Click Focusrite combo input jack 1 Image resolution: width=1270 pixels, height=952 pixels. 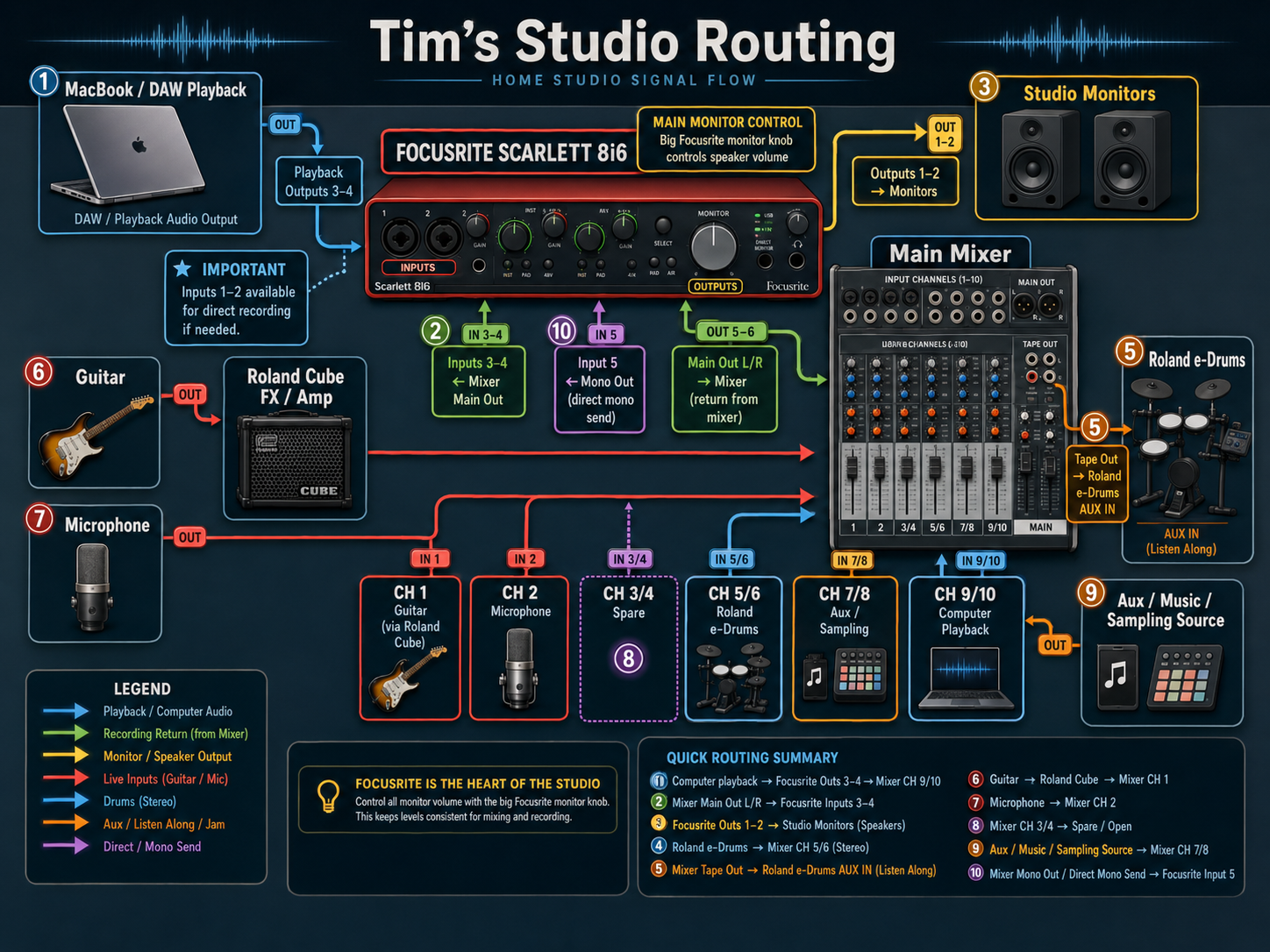(400, 238)
